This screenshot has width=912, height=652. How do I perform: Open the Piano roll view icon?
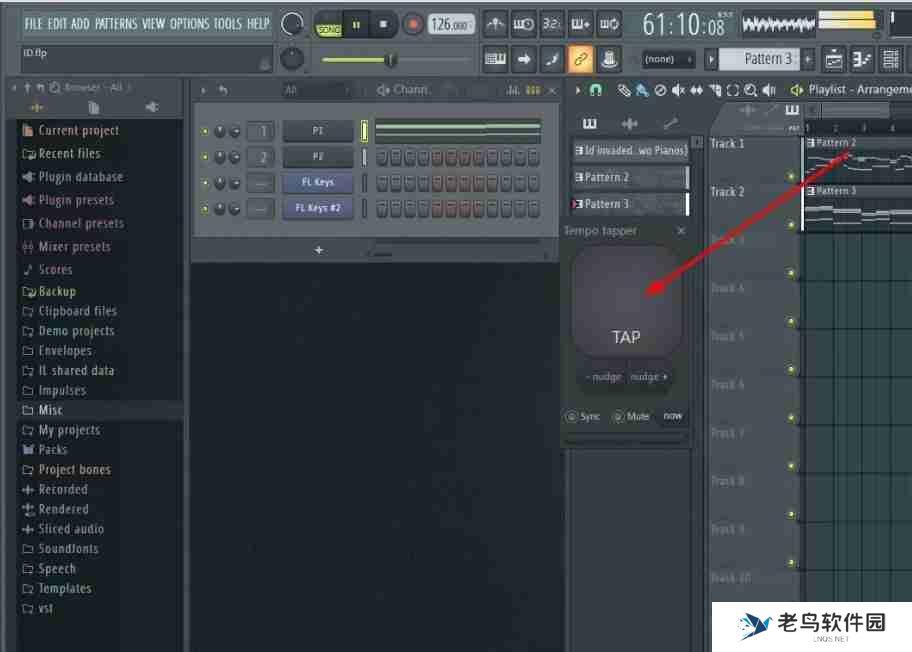pyautogui.click(x=861, y=59)
